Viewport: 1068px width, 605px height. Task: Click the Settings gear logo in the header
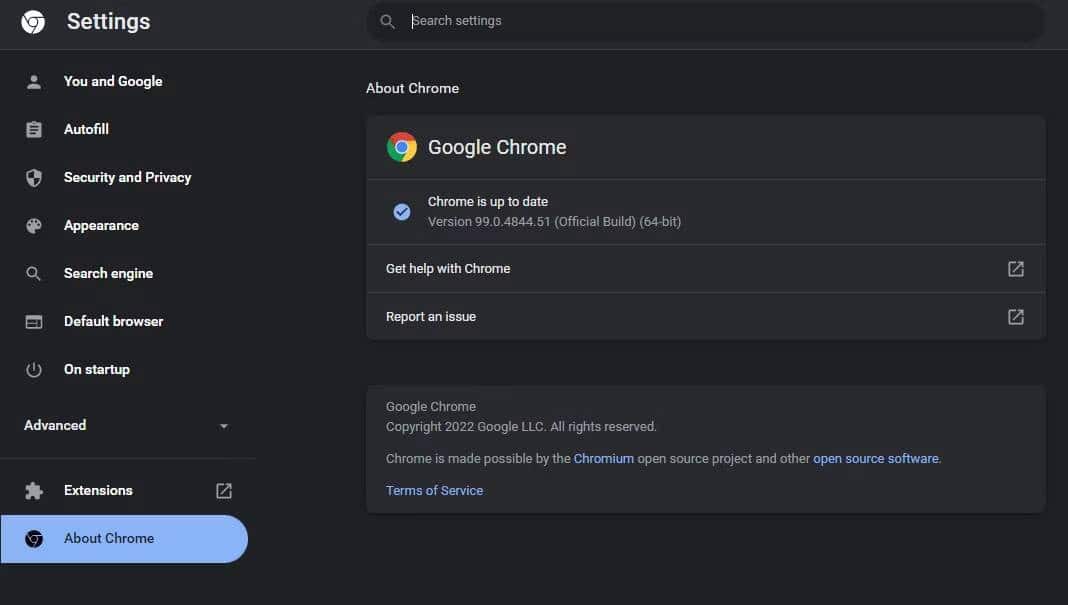(33, 20)
